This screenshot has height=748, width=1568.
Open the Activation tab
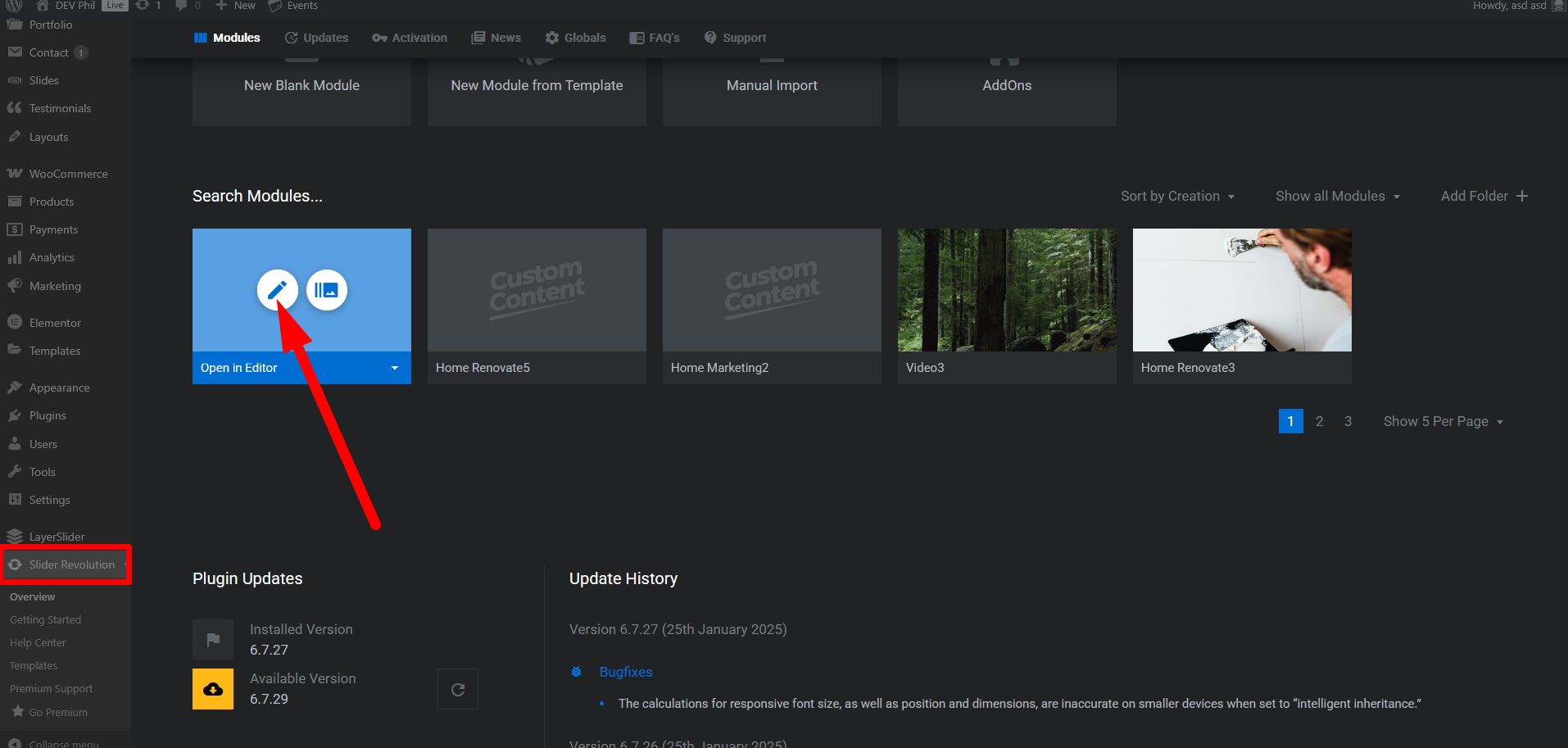[x=410, y=38]
